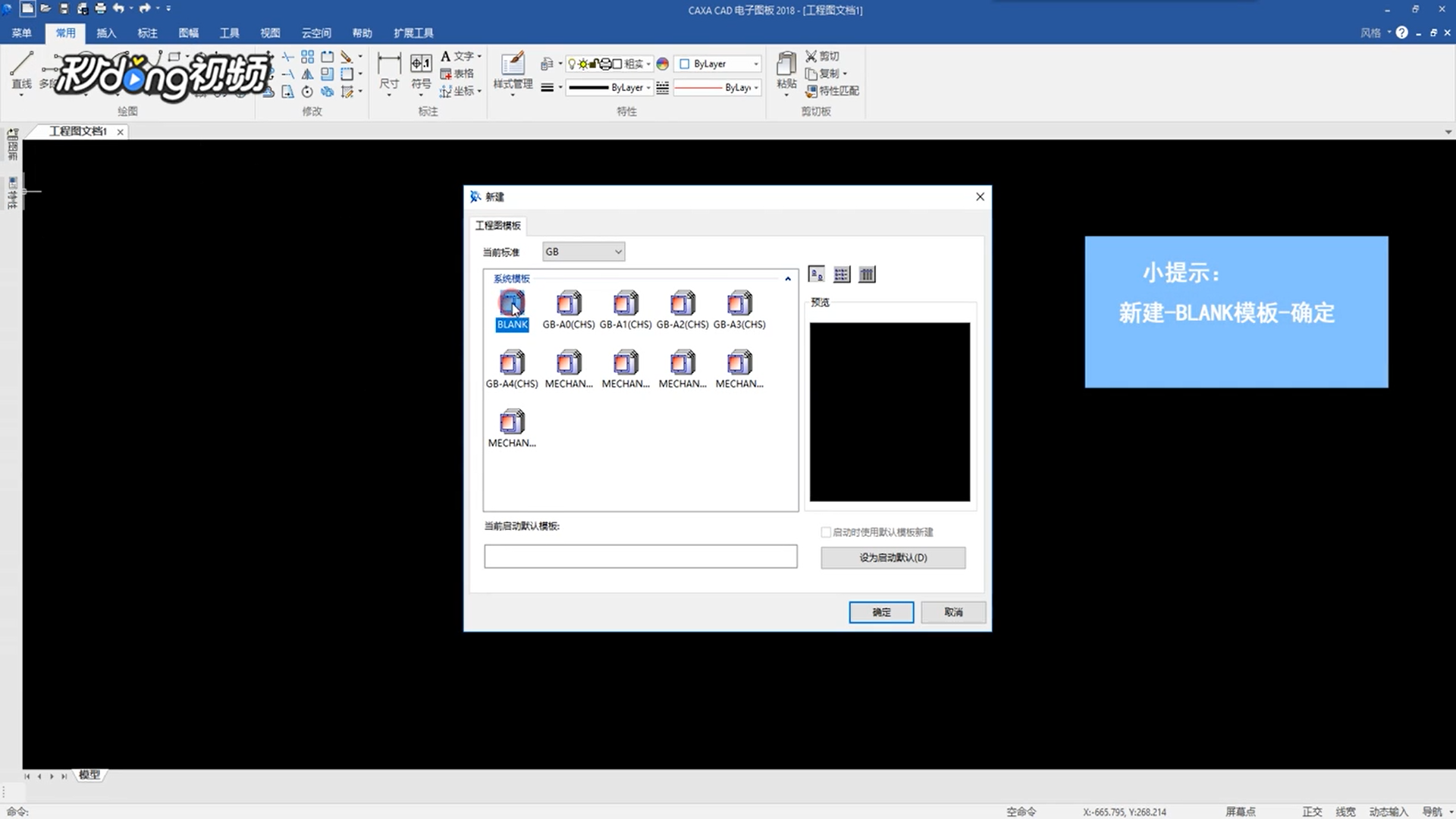Click the rotate tool icon in 修改 group
Image resolution: width=1456 pixels, height=819 pixels.
coord(307,92)
